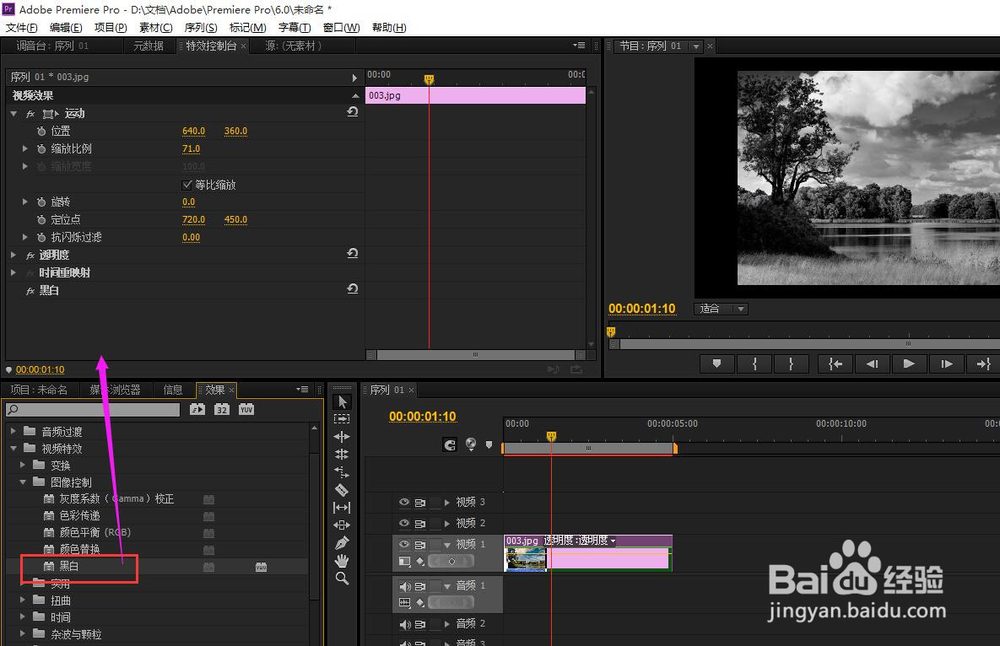Add marker in program monitor
The width and height of the screenshot is (1000, 646).
coord(717,363)
